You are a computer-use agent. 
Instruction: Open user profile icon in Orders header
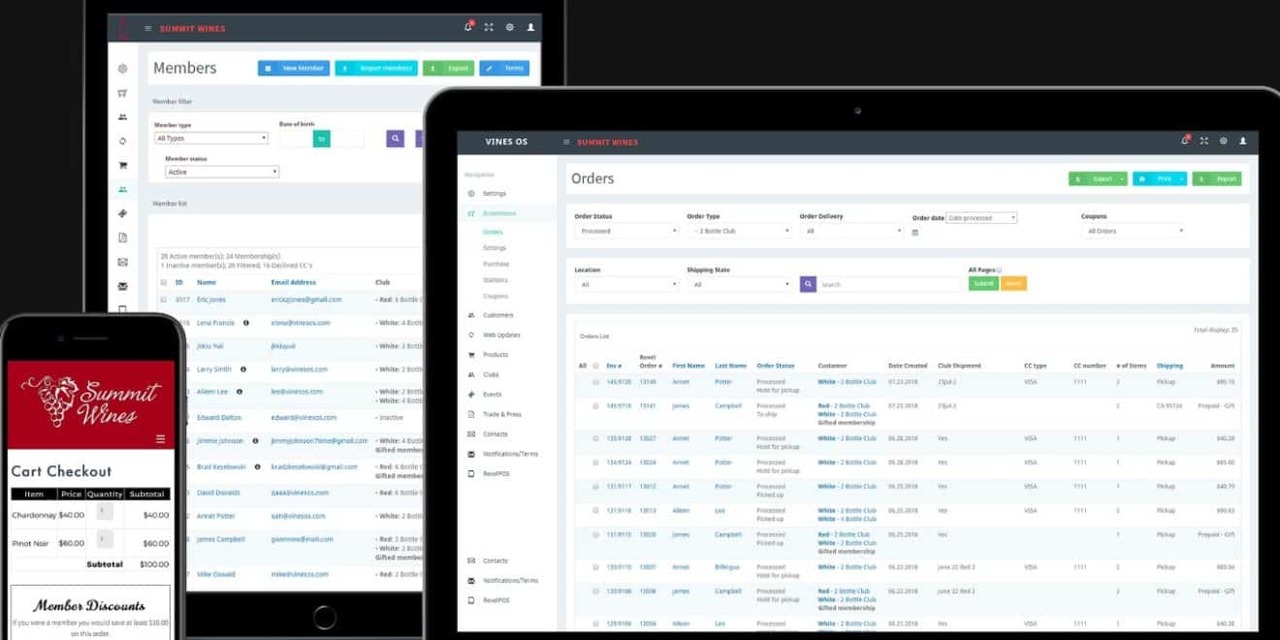tap(1243, 141)
